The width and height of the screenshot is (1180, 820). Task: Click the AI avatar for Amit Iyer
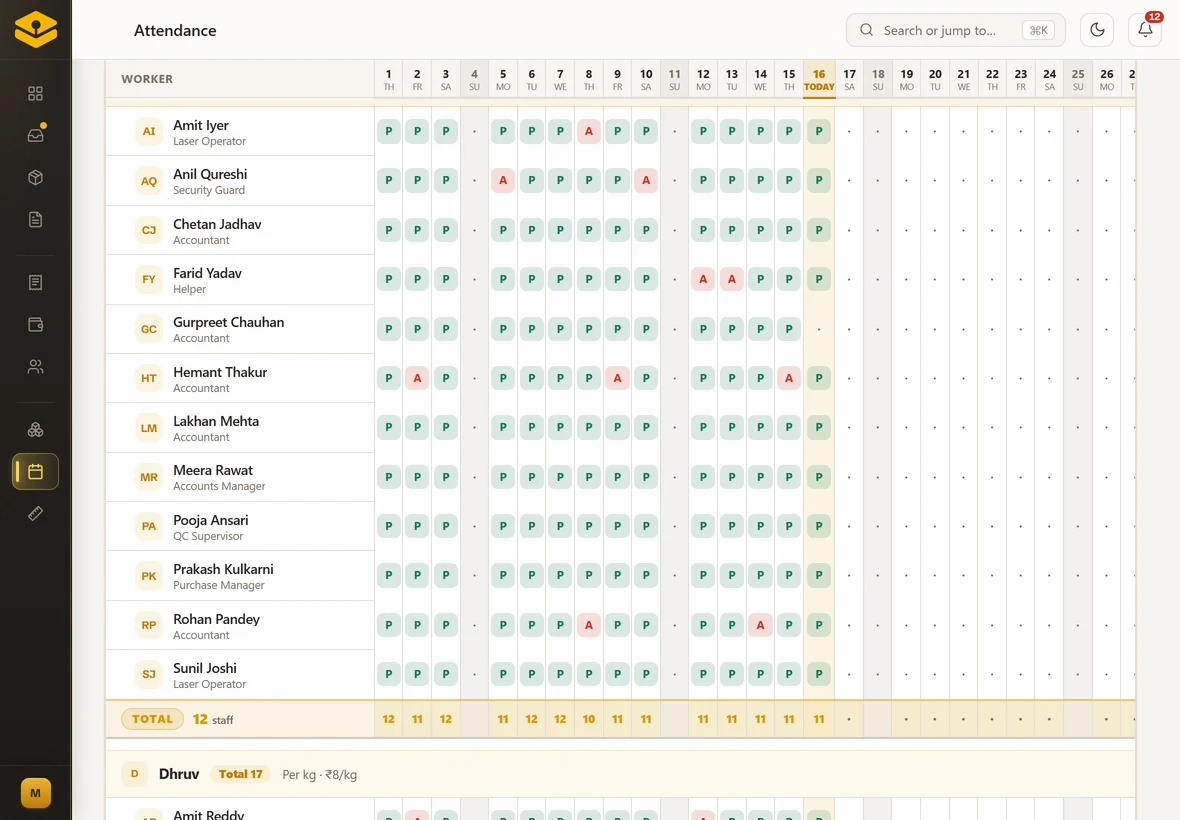pos(149,131)
